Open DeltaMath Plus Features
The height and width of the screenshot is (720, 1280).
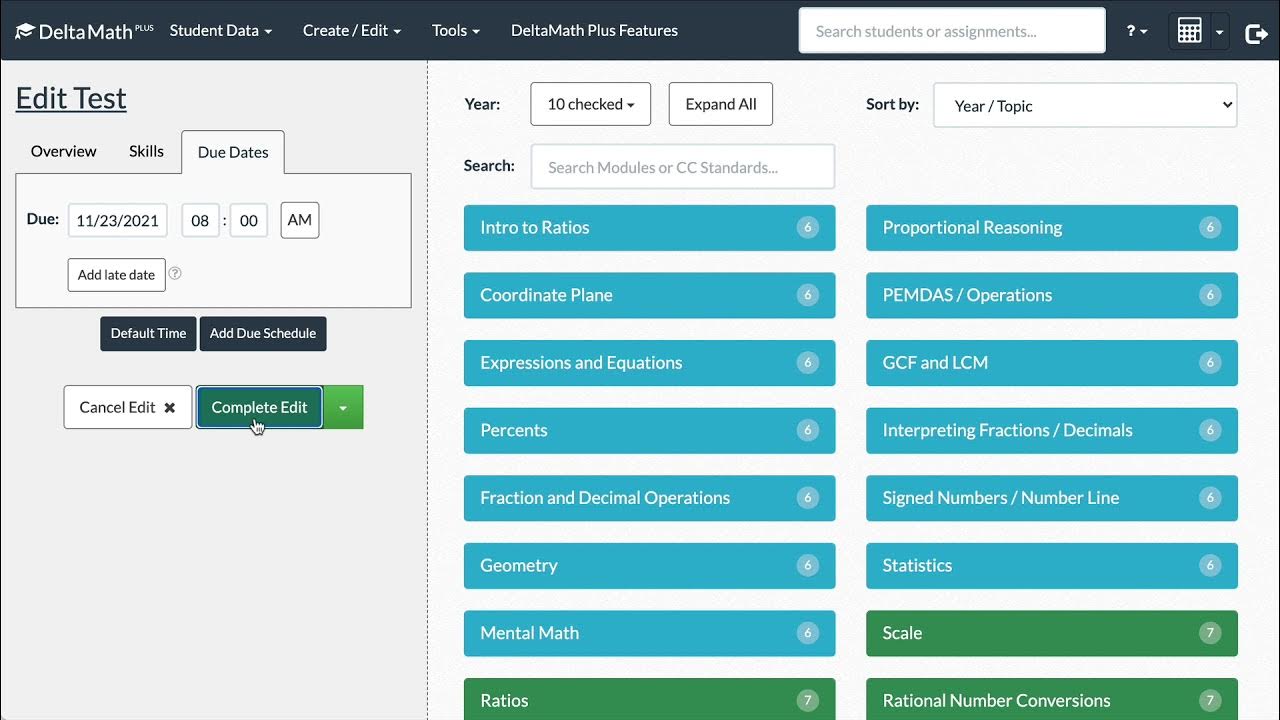(x=594, y=31)
